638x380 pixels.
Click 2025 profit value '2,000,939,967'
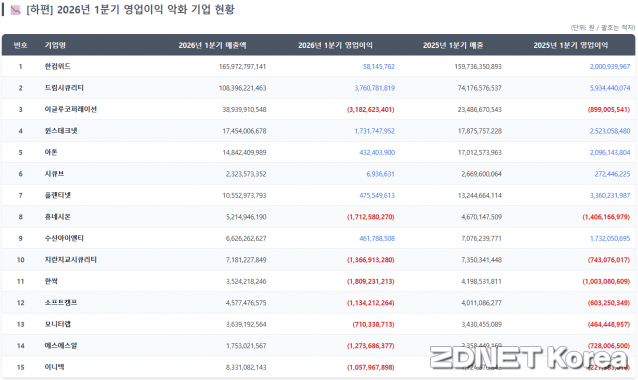[x=610, y=67]
